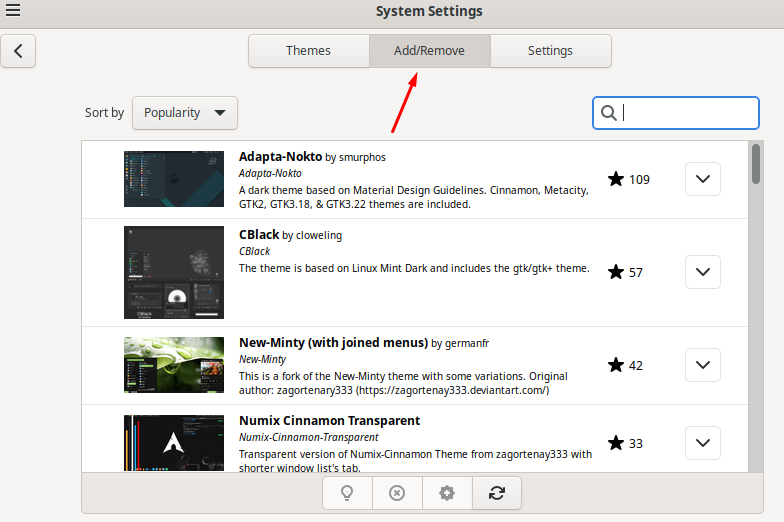Expand the New-Minty options chevron
Viewport: 784px width, 522px height.
click(702, 365)
